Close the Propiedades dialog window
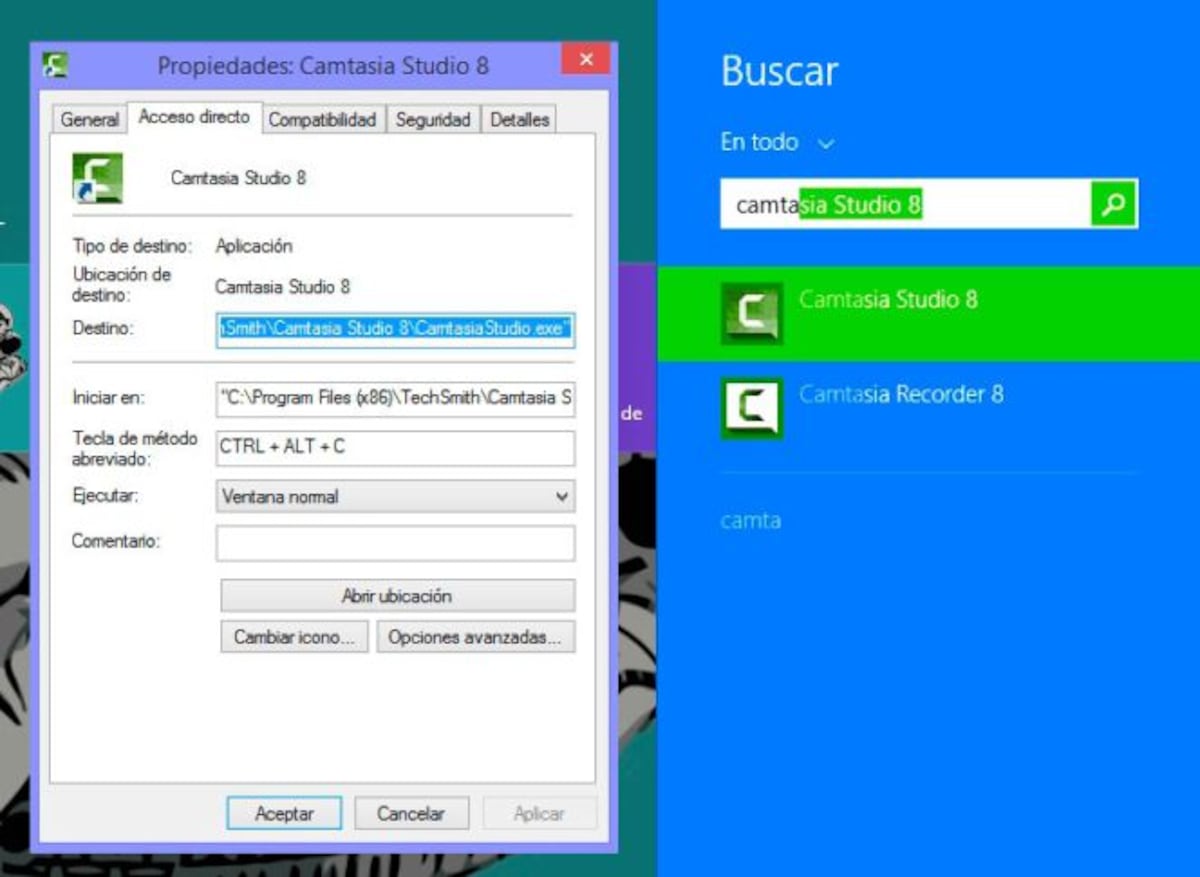 coord(586,60)
